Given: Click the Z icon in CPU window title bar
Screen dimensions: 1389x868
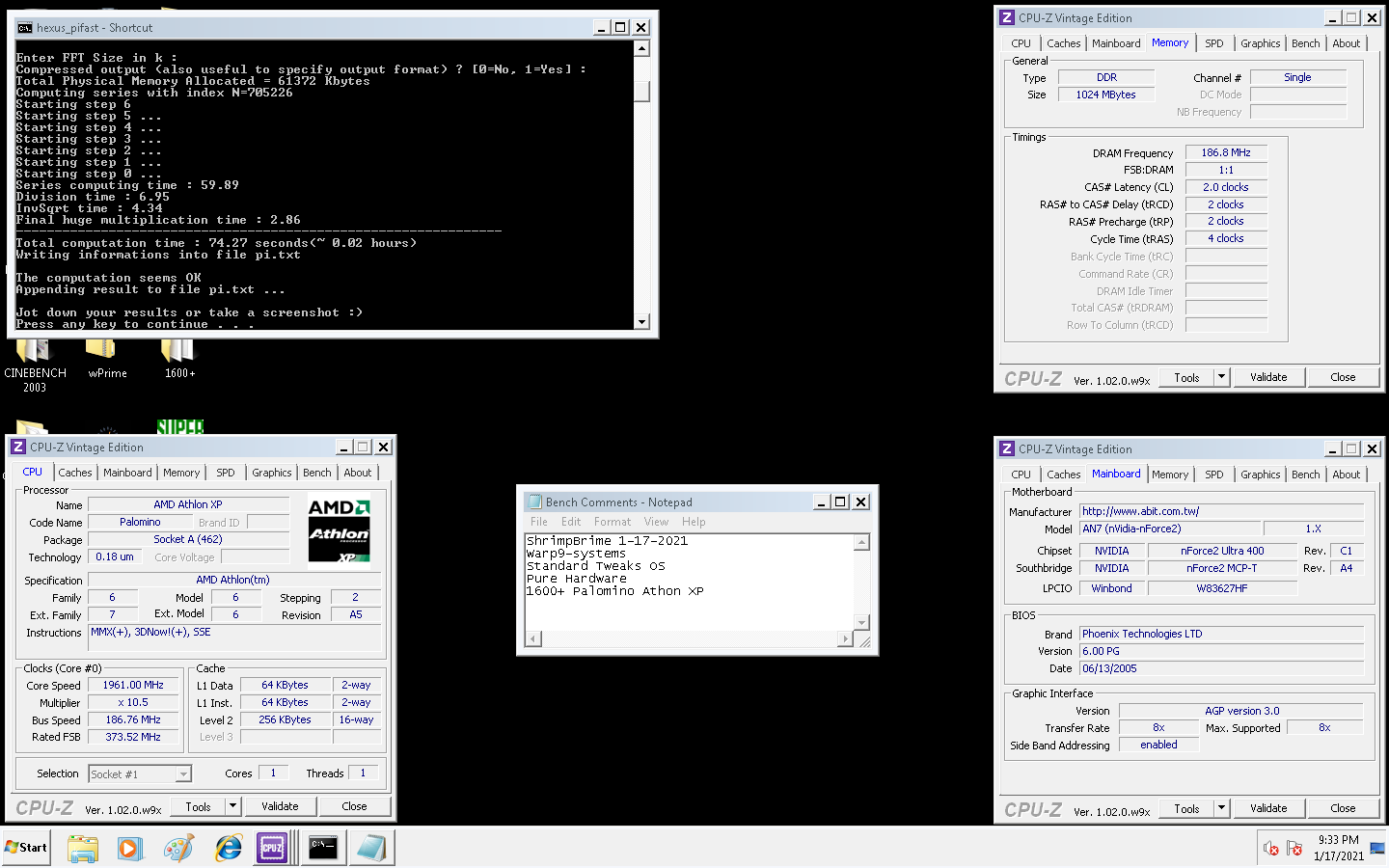Looking at the screenshot, I should point(18,447).
